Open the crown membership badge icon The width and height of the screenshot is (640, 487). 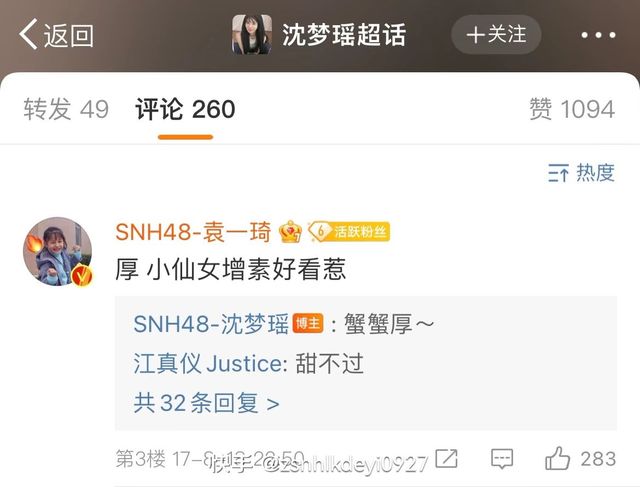coord(290,232)
